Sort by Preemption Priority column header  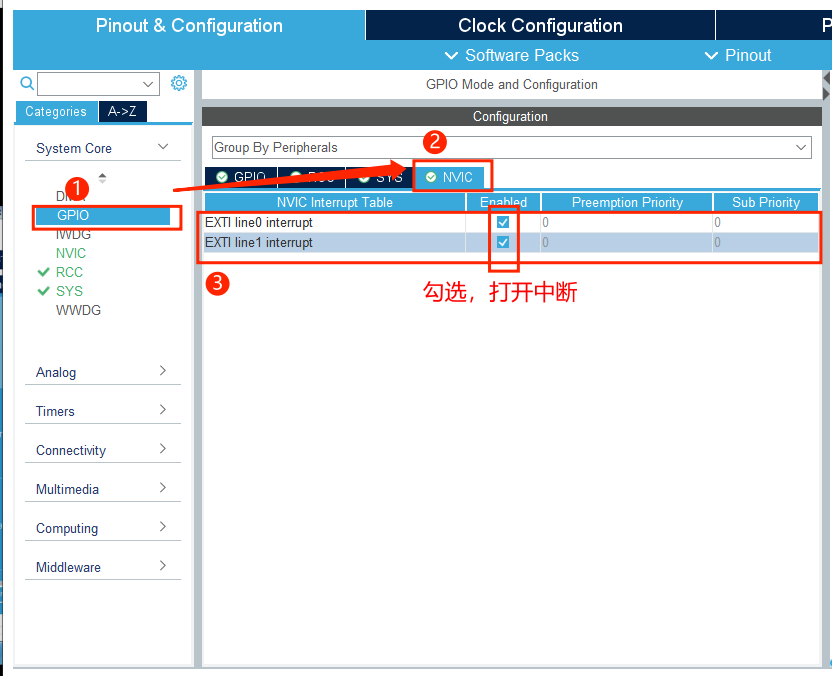point(627,203)
